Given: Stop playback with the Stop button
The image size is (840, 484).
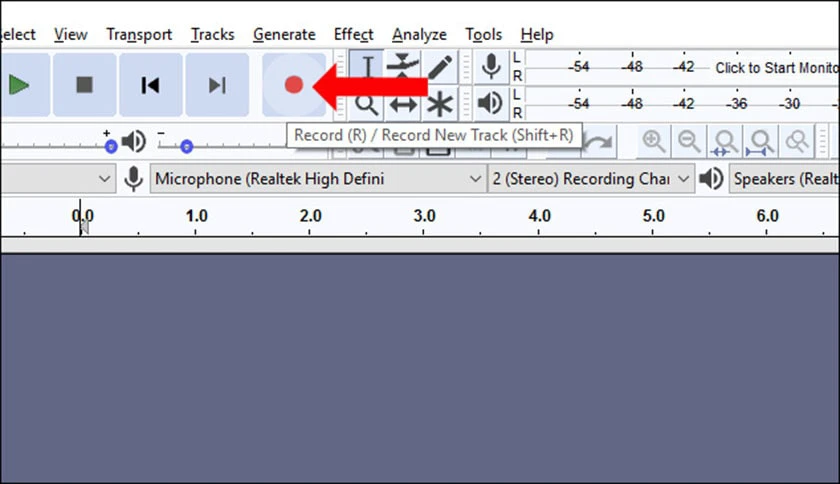Looking at the screenshot, I should tap(85, 85).
